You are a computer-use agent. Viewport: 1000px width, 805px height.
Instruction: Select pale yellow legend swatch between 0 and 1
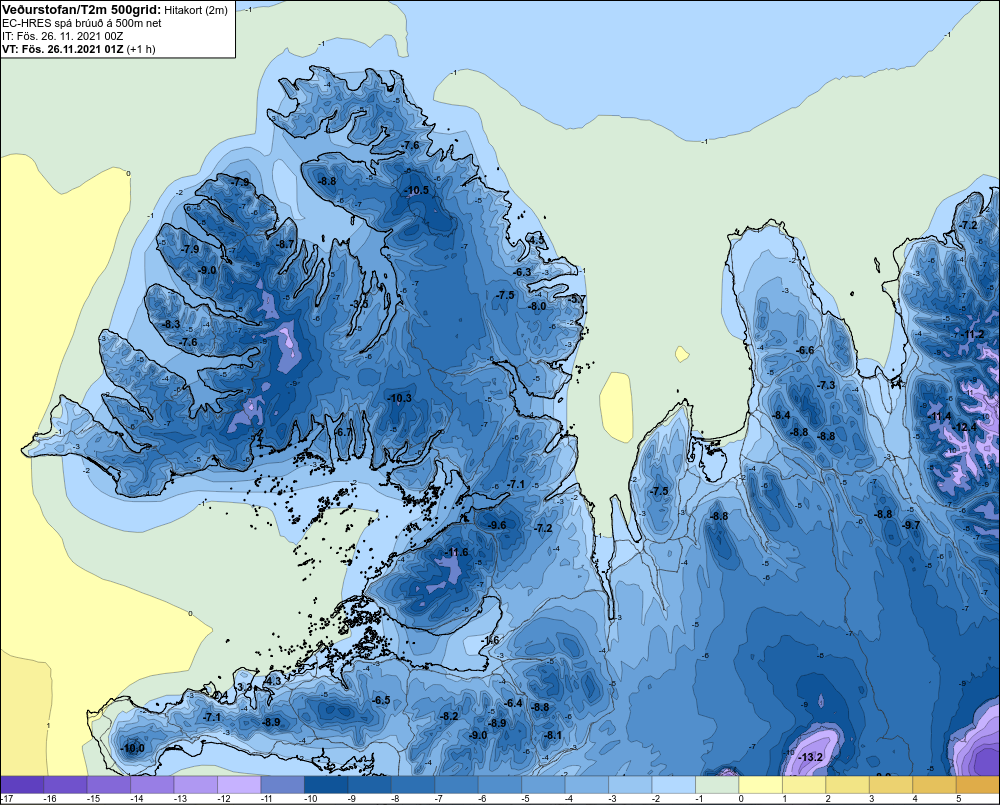(760, 785)
